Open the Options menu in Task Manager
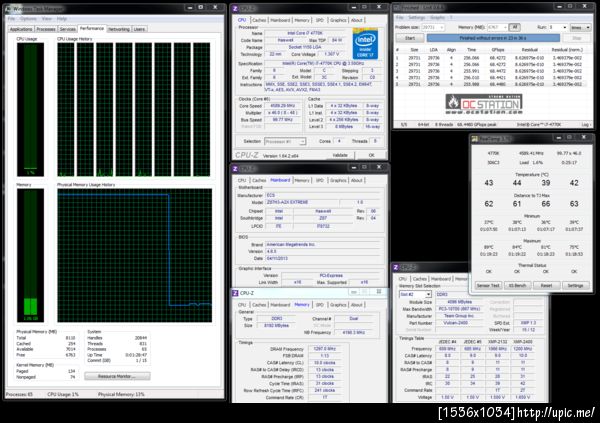This screenshot has height=423, width=600. 28,19
